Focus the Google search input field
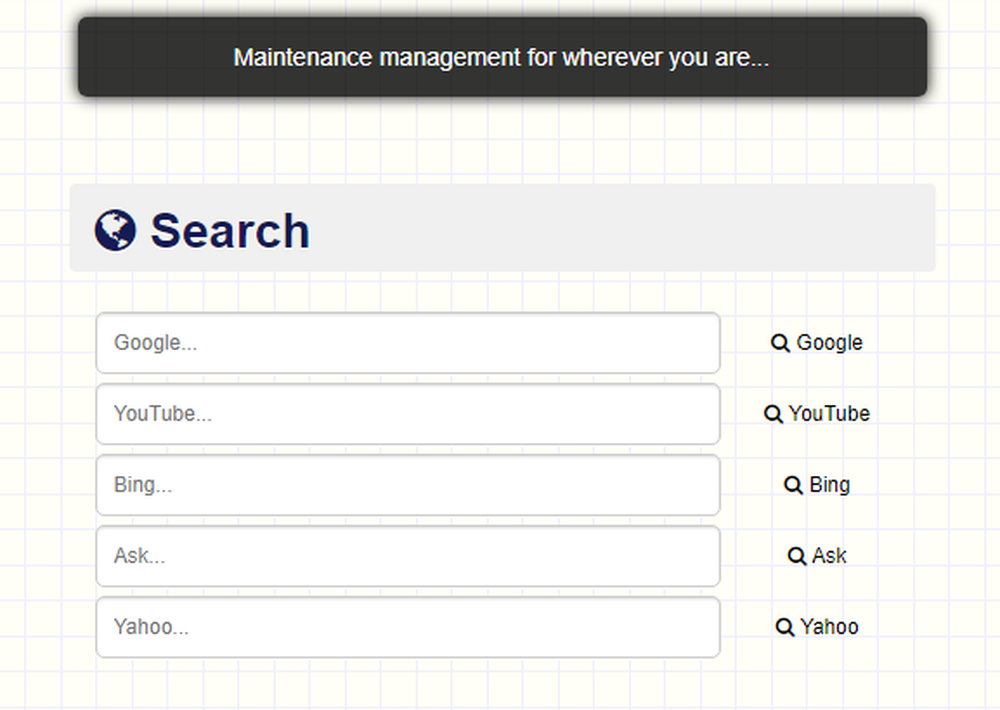The image size is (1000, 710). point(408,343)
